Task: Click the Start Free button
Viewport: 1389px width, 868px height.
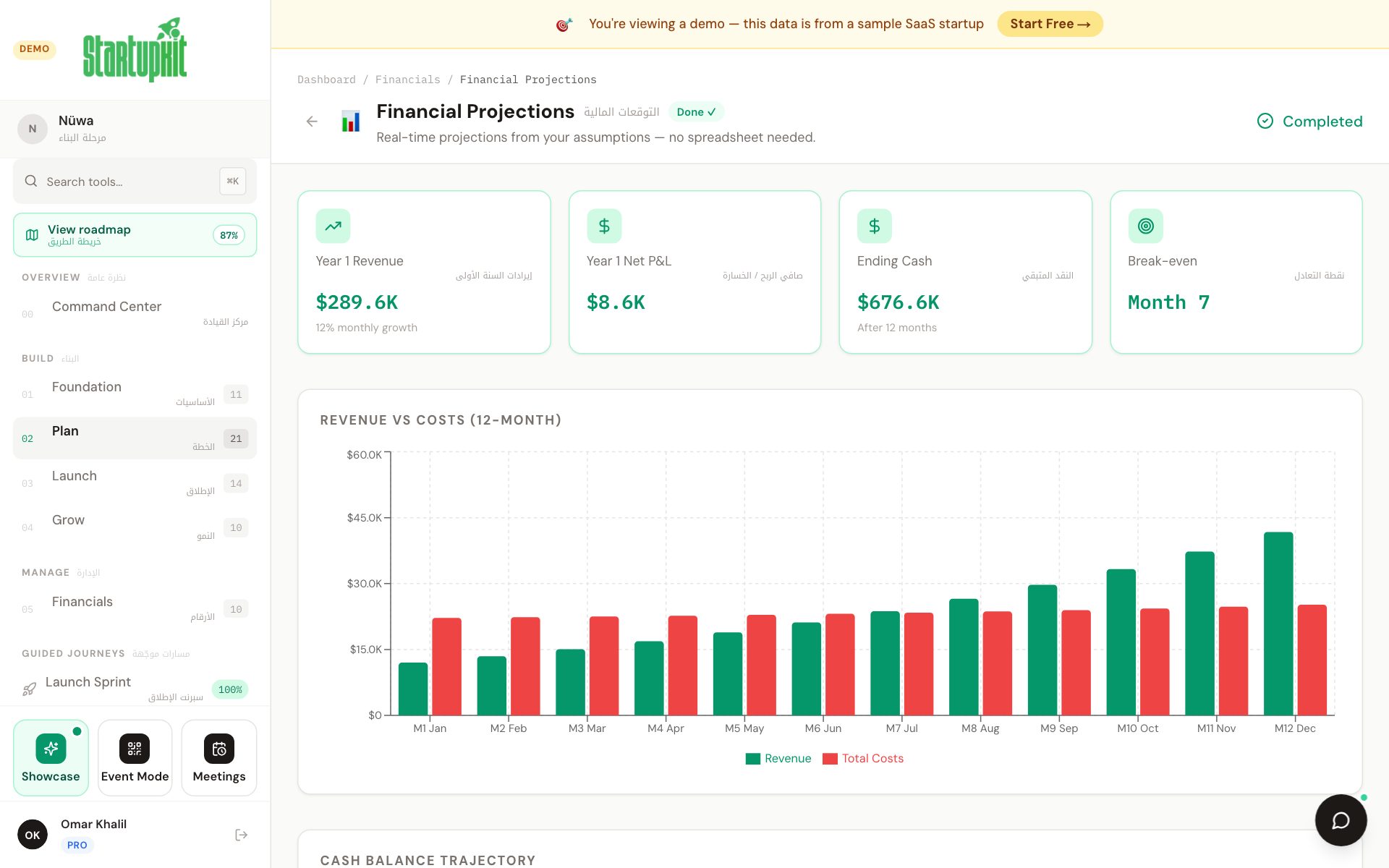Action: pyautogui.click(x=1050, y=24)
